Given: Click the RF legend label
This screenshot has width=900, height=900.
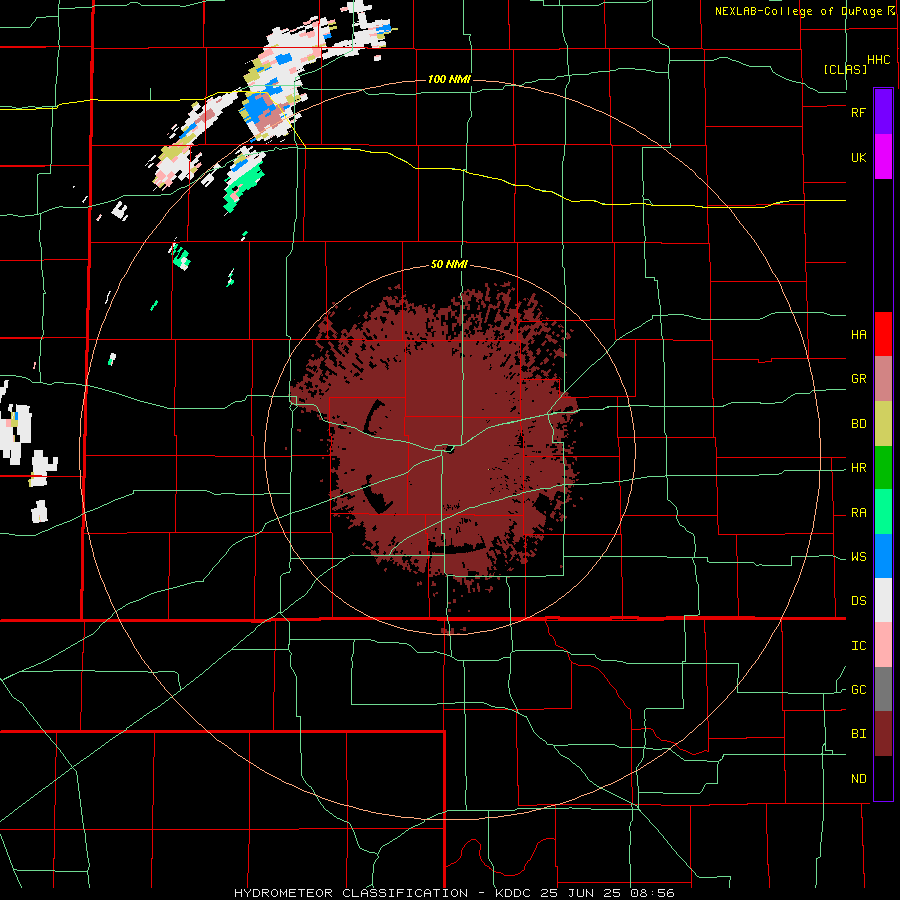Looking at the screenshot, I should 858,112.
